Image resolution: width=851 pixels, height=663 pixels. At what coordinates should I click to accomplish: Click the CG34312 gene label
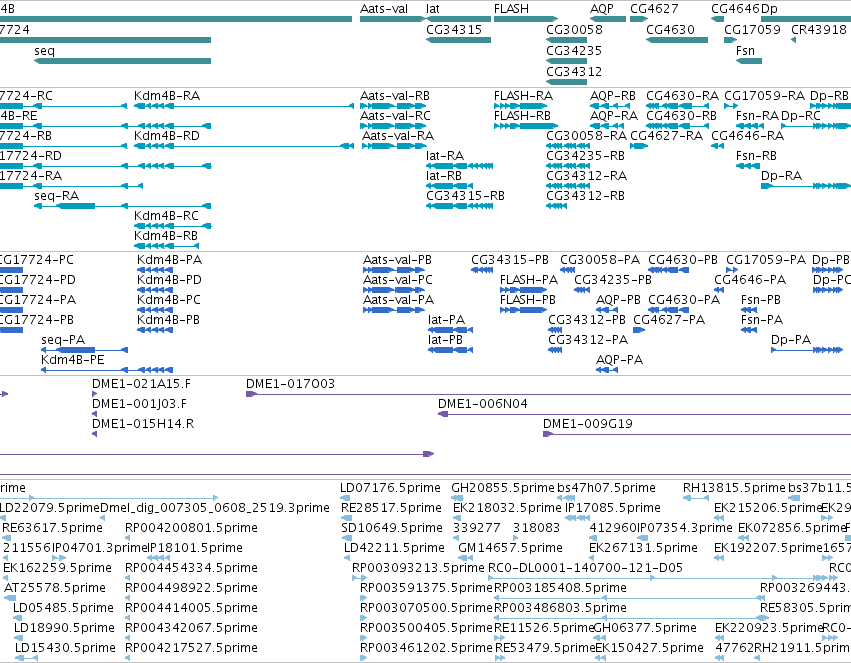point(574,72)
